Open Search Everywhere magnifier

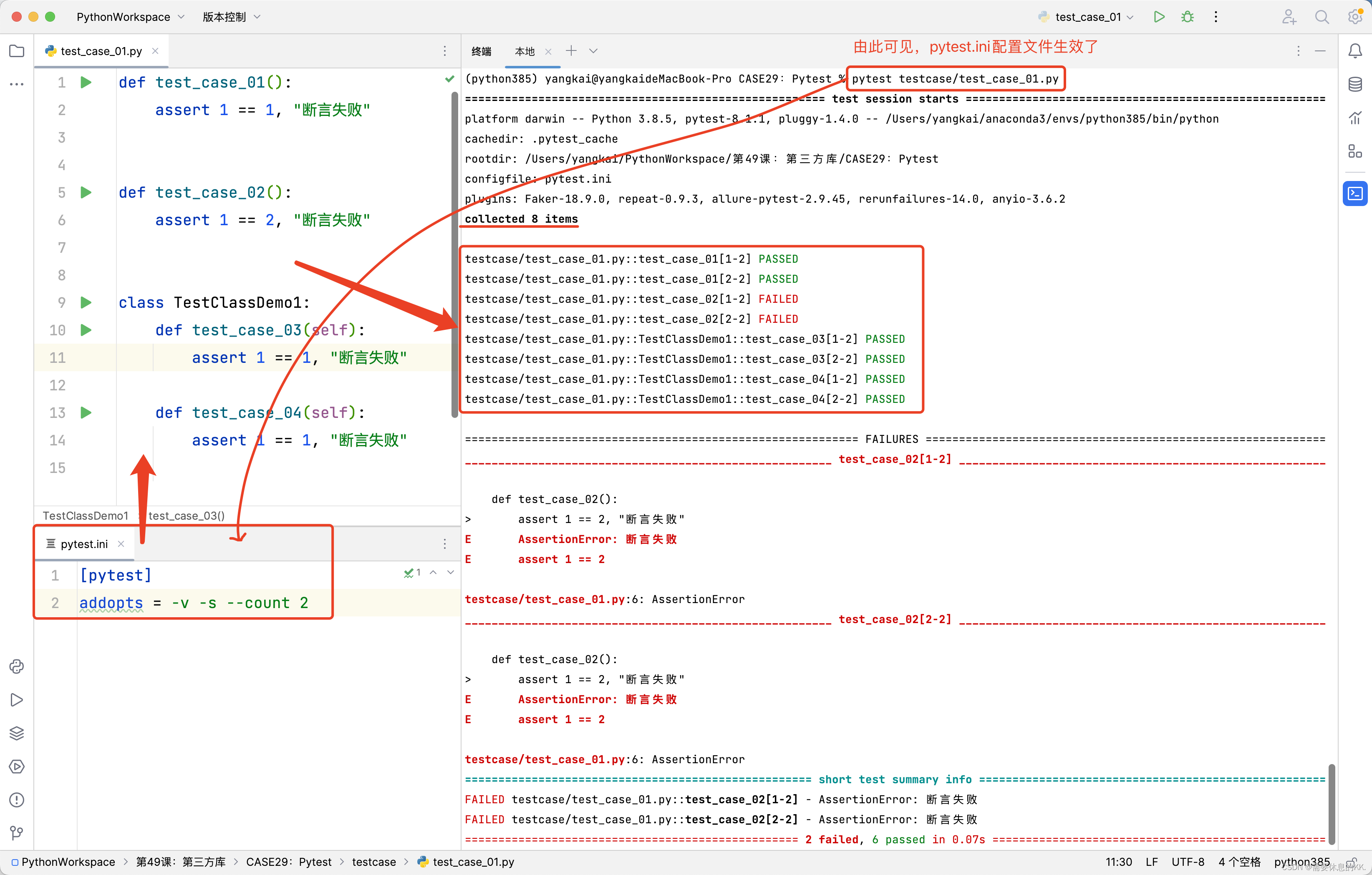(1322, 17)
